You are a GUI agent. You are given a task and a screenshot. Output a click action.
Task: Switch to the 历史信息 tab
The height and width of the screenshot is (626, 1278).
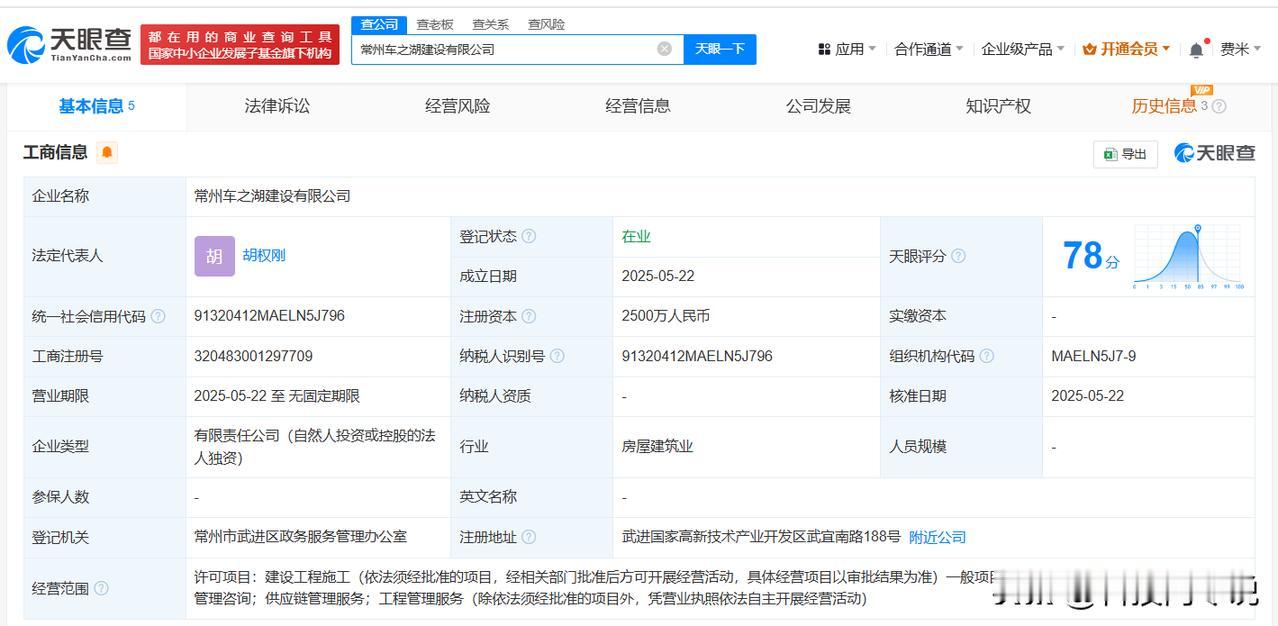[1164, 106]
